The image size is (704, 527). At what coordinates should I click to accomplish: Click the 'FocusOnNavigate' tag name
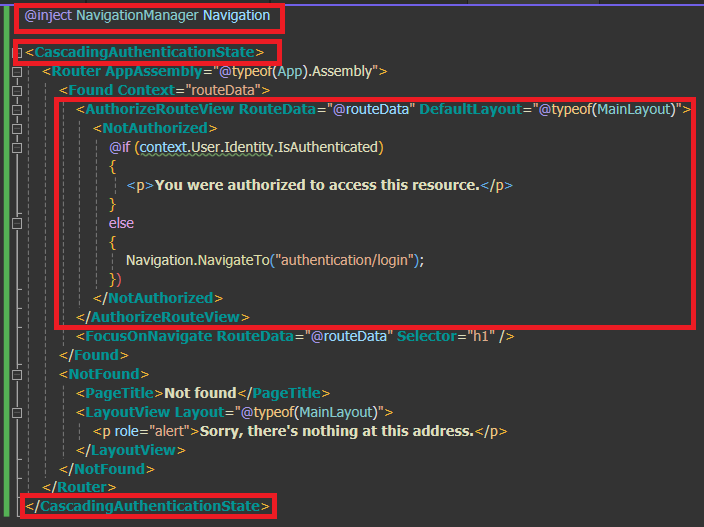click(x=149, y=336)
